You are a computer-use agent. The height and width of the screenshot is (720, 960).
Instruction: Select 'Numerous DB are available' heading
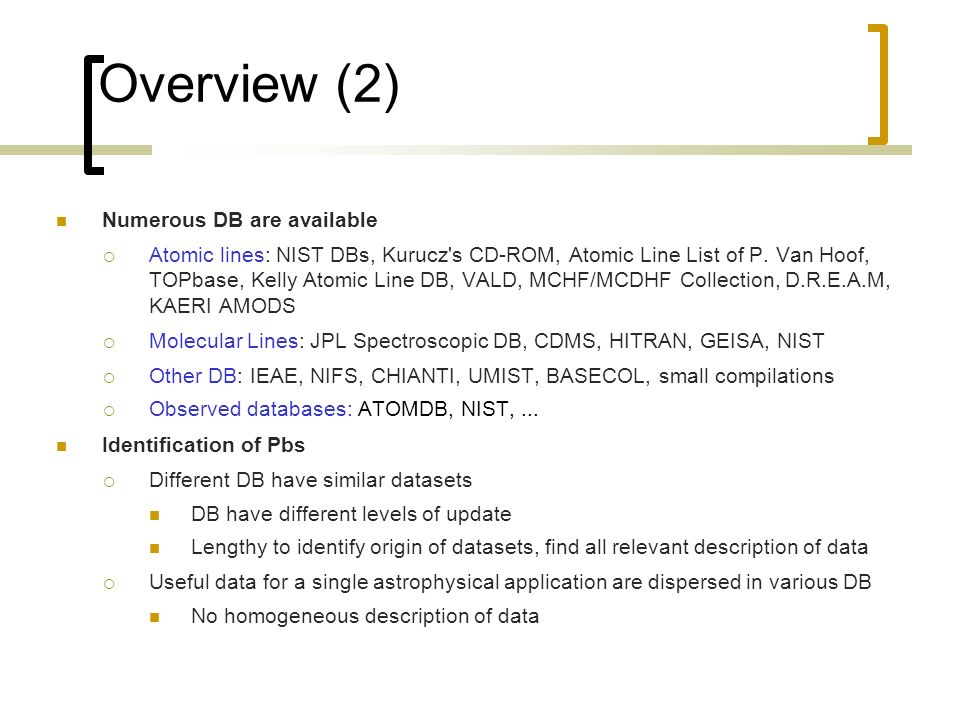pos(239,220)
